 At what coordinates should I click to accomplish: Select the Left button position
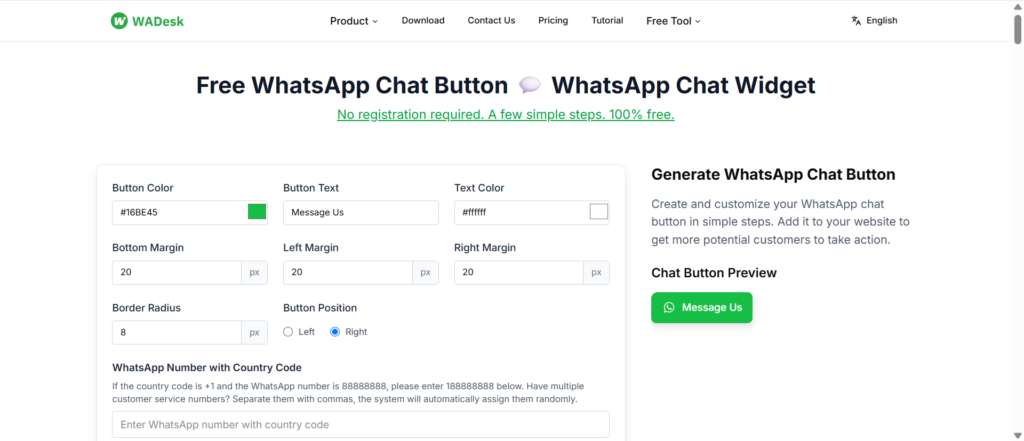point(288,332)
